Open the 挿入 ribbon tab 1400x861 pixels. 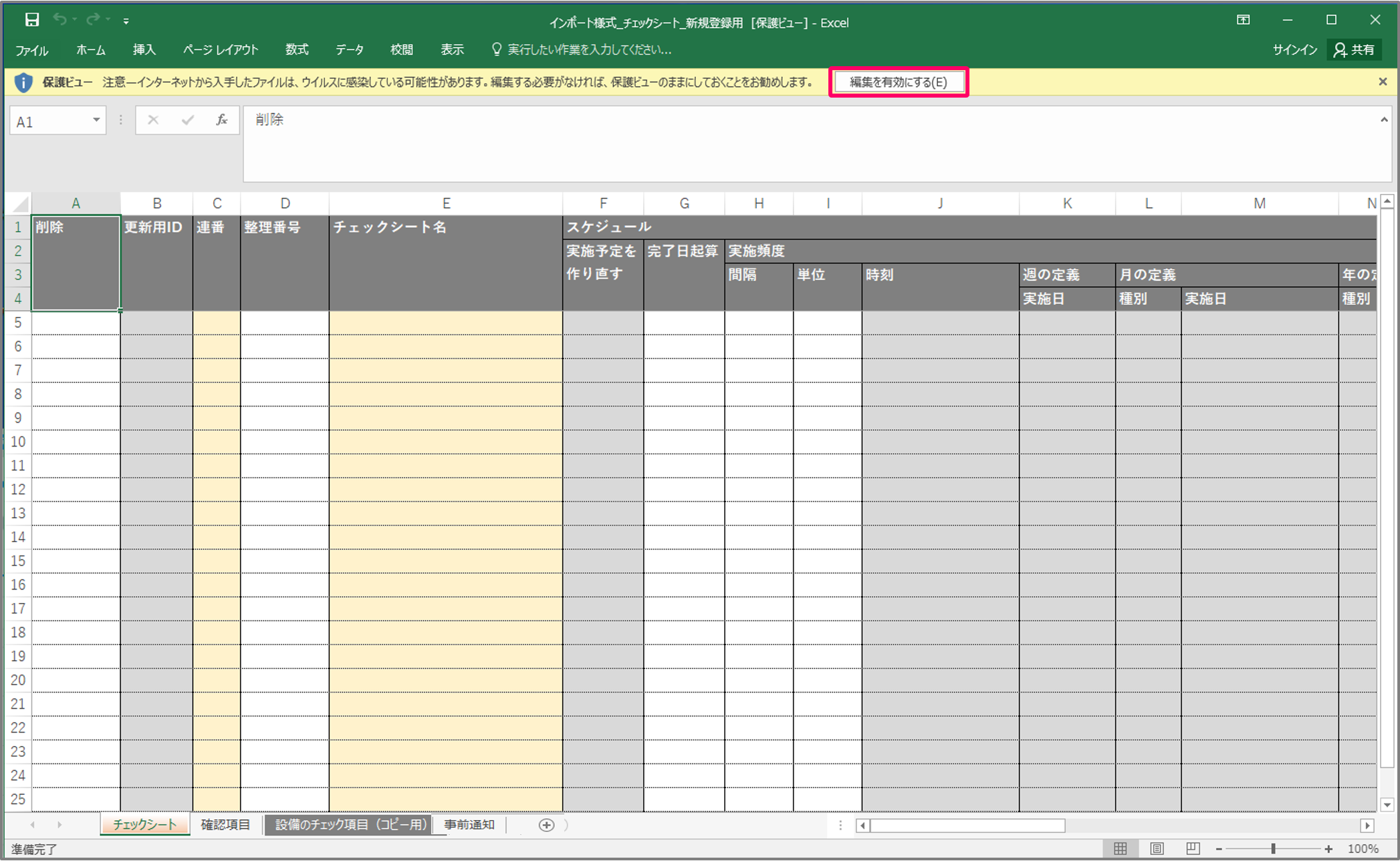[x=144, y=50]
